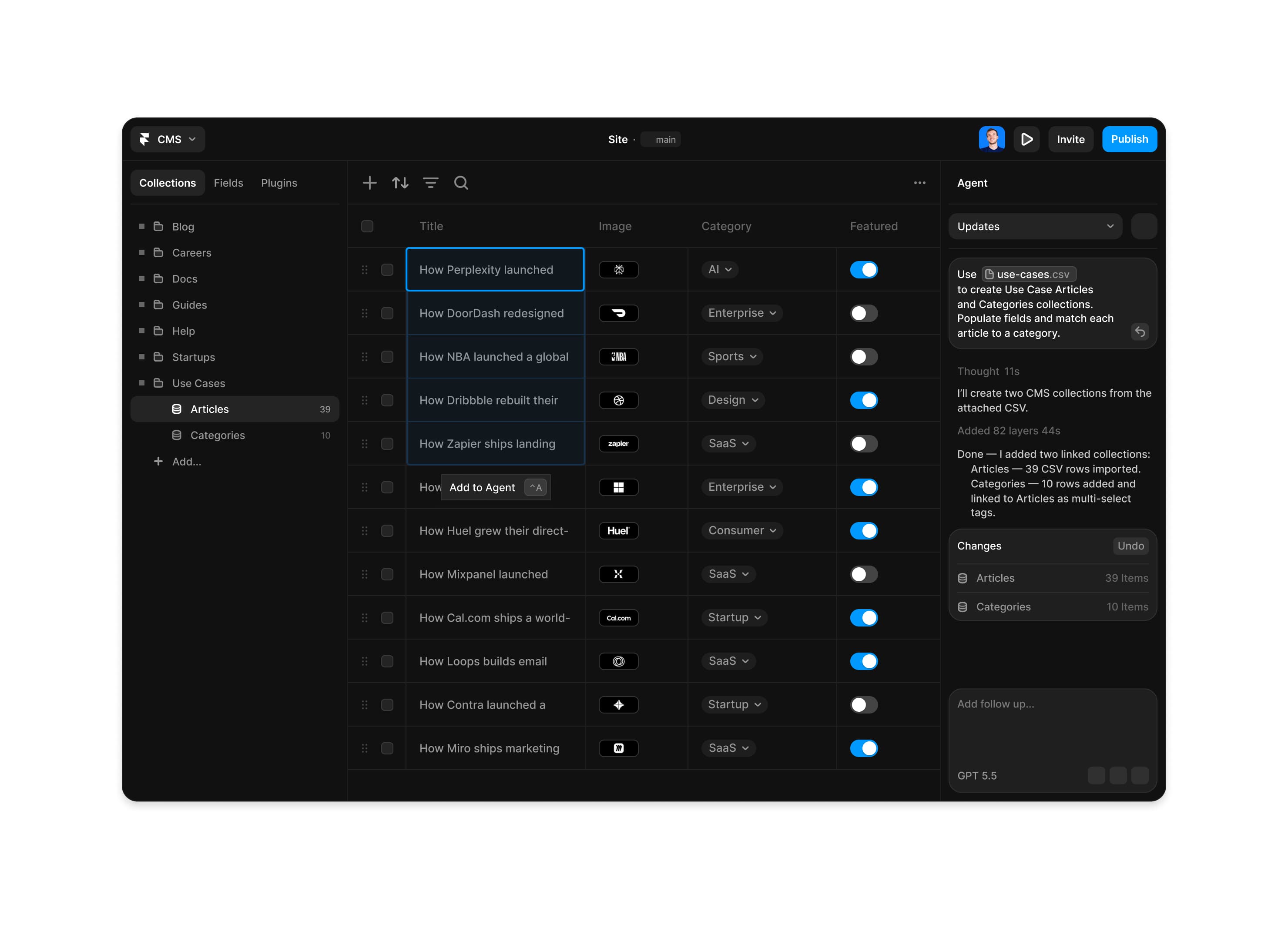Image resolution: width=1288 pixels, height=928 pixels.
Task: Switch to the Fields tab
Action: tap(228, 183)
